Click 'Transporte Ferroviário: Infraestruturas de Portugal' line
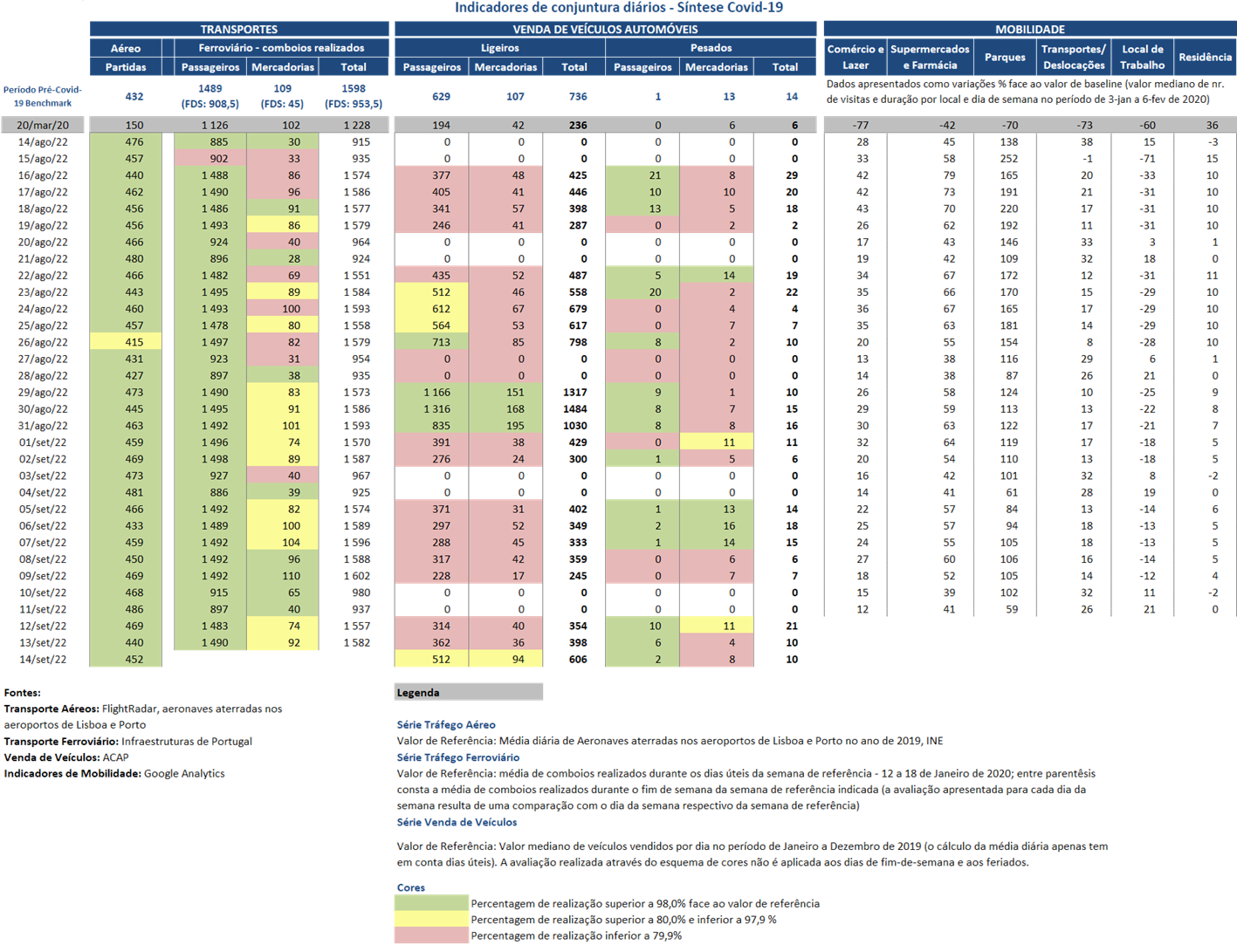1237x952 pixels. tap(128, 742)
